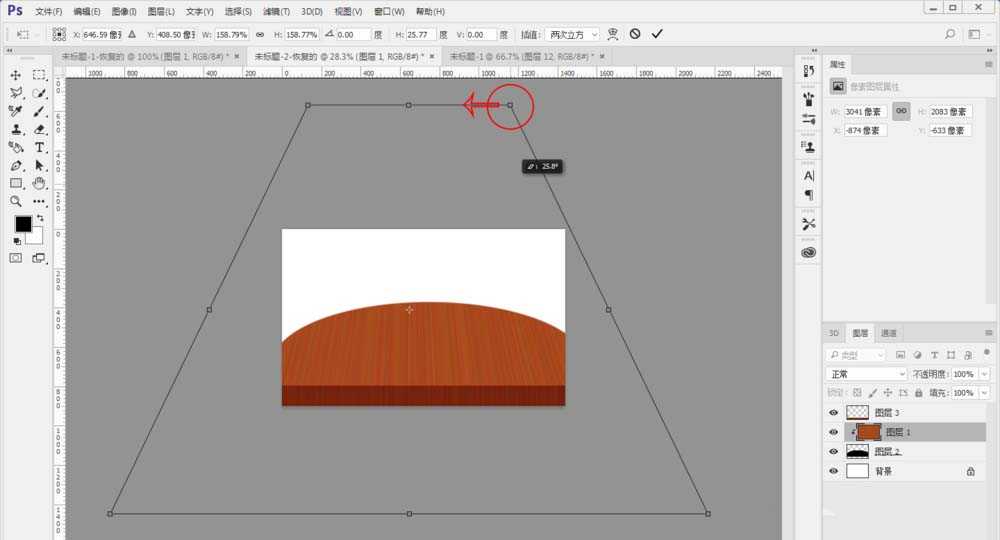Switch to the 通道 channels tab
This screenshot has height=540, width=1000.
point(889,333)
